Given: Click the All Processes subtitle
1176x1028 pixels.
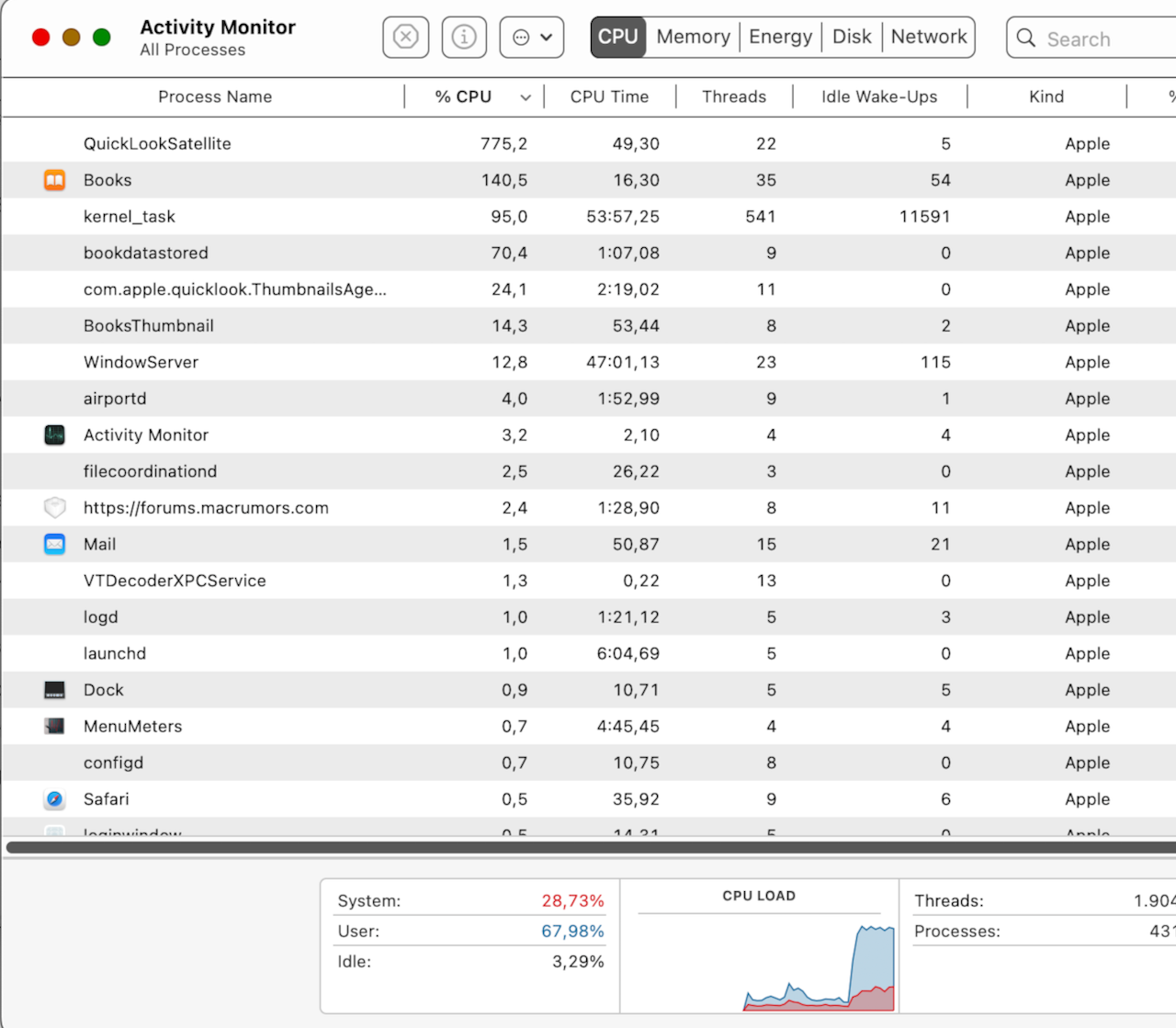Looking at the screenshot, I should coord(193,50).
